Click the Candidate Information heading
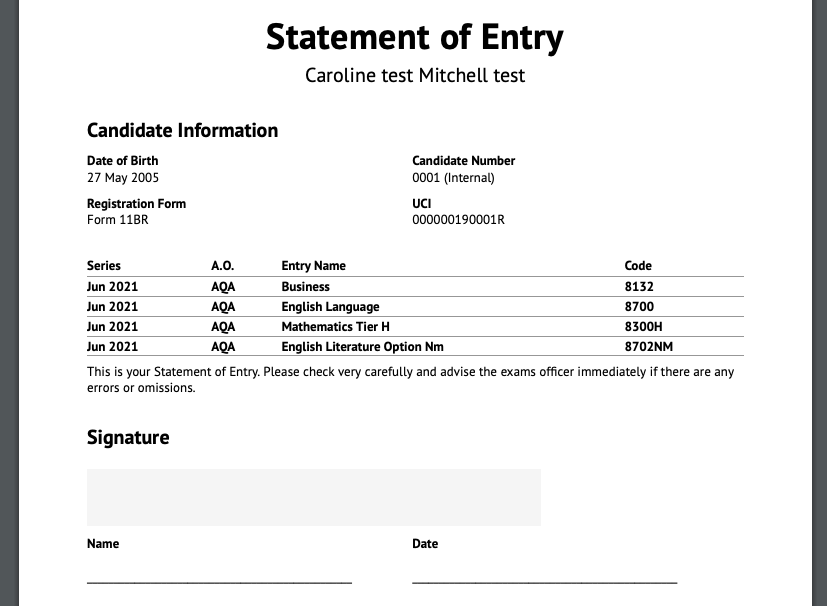Screen dimensions: 827x606 (x=182, y=130)
